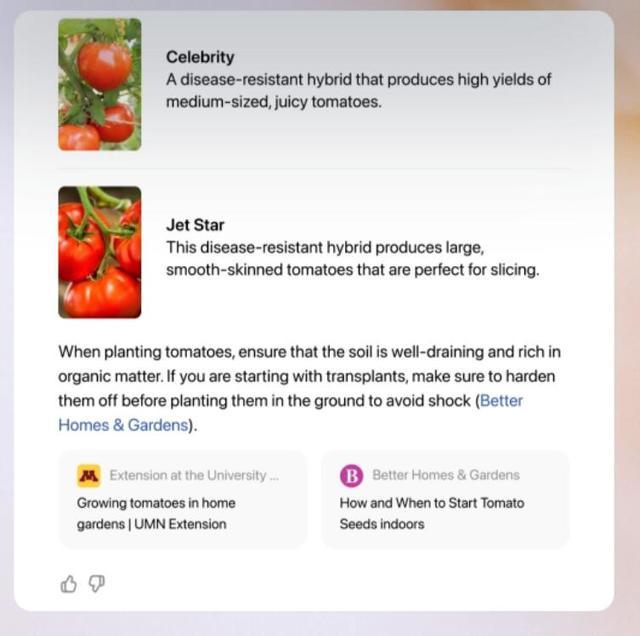Click 'Seeds indoors' text in the second source card
This screenshot has width=640, height=636.
click(x=382, y=524)
